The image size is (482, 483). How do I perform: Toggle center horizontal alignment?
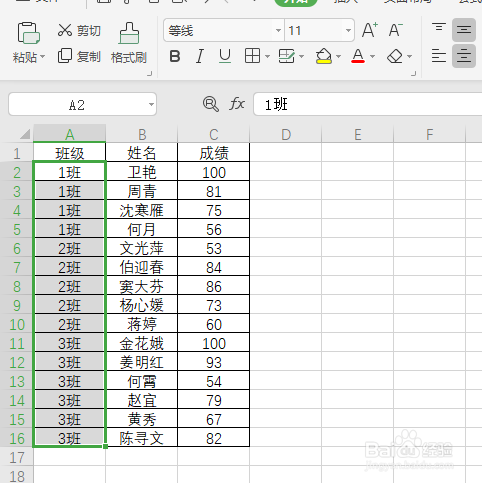tap(464, 56)
